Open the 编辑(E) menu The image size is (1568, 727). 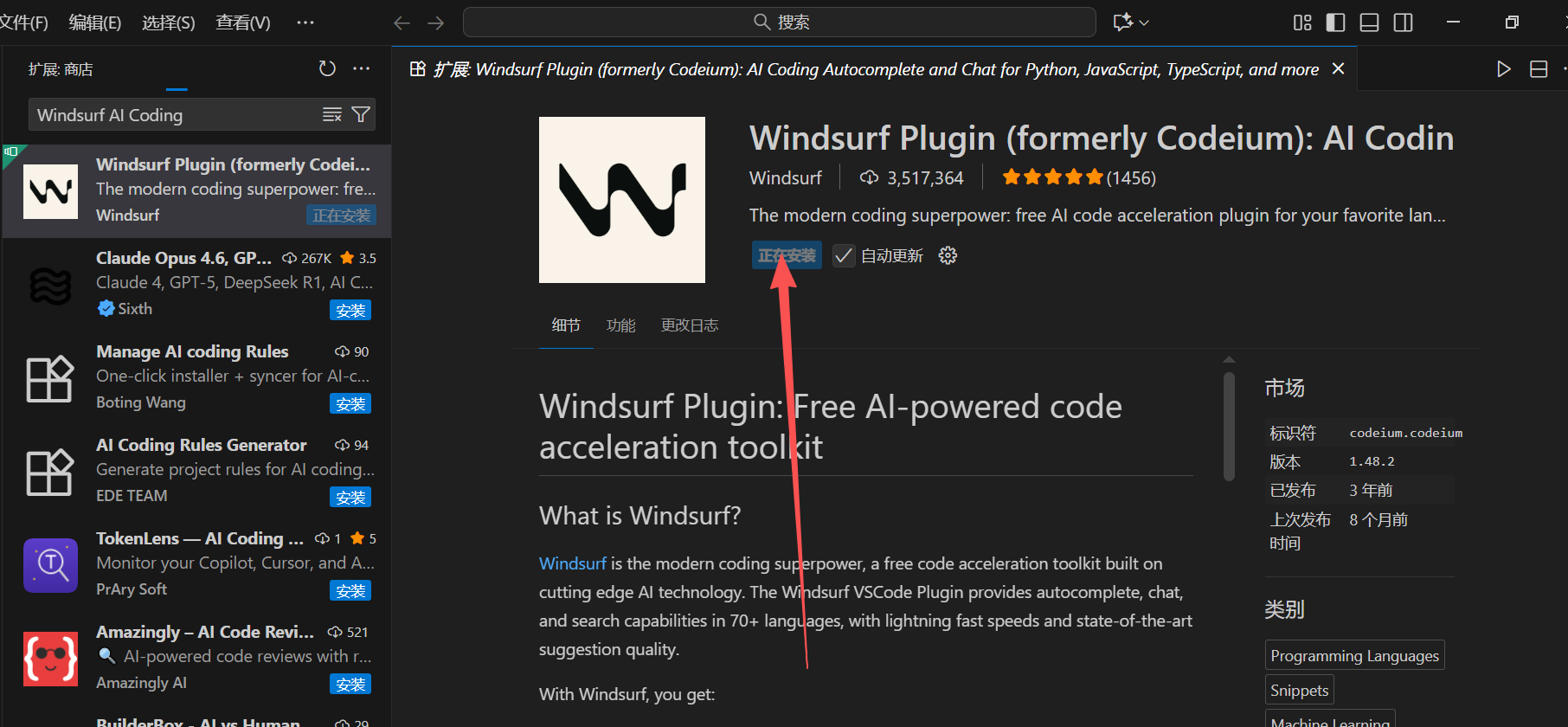95,23
